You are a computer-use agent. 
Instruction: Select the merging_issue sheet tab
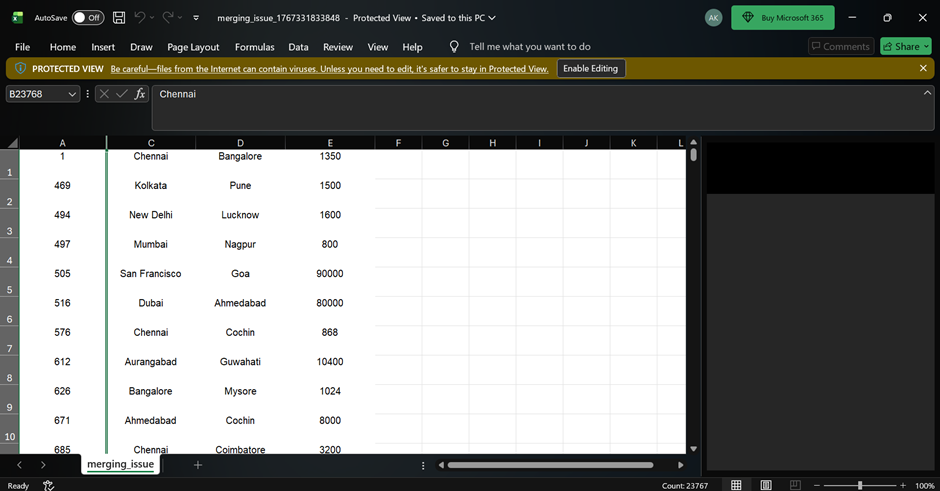(120, 464)
